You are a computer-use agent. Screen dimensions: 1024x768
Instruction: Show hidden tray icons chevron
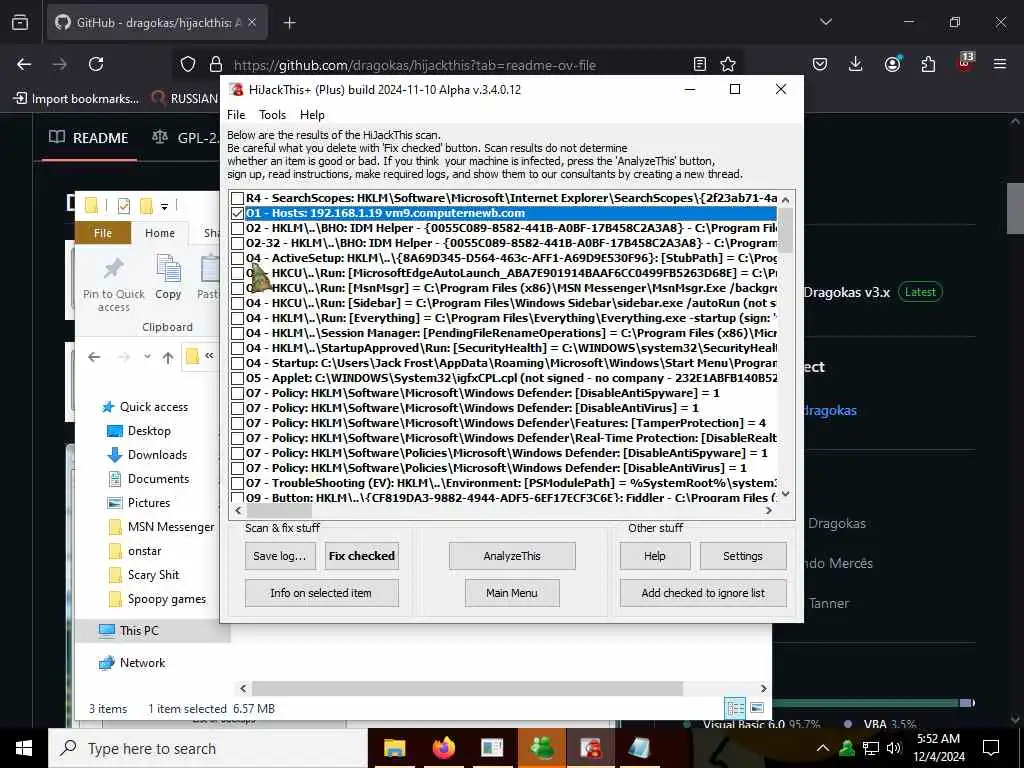pos(823,748)
